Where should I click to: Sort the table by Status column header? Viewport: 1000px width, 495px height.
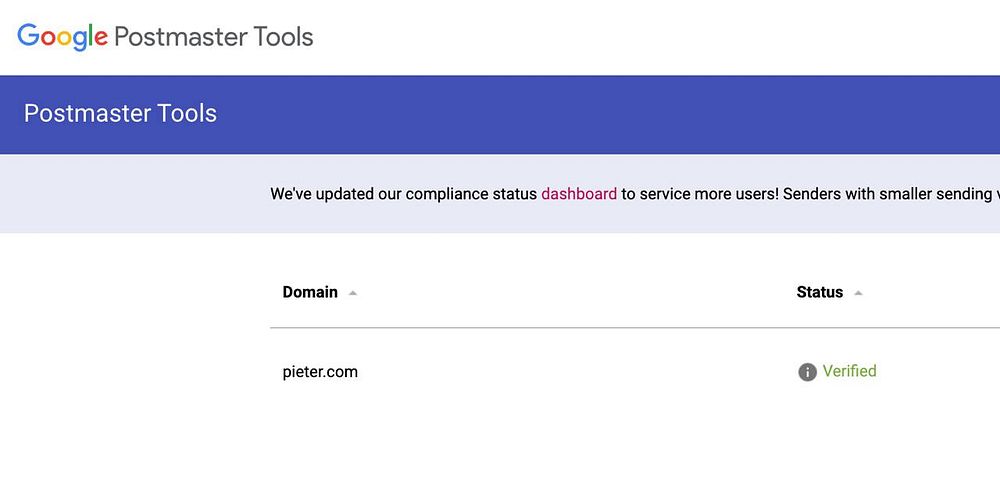coord(819,292)
